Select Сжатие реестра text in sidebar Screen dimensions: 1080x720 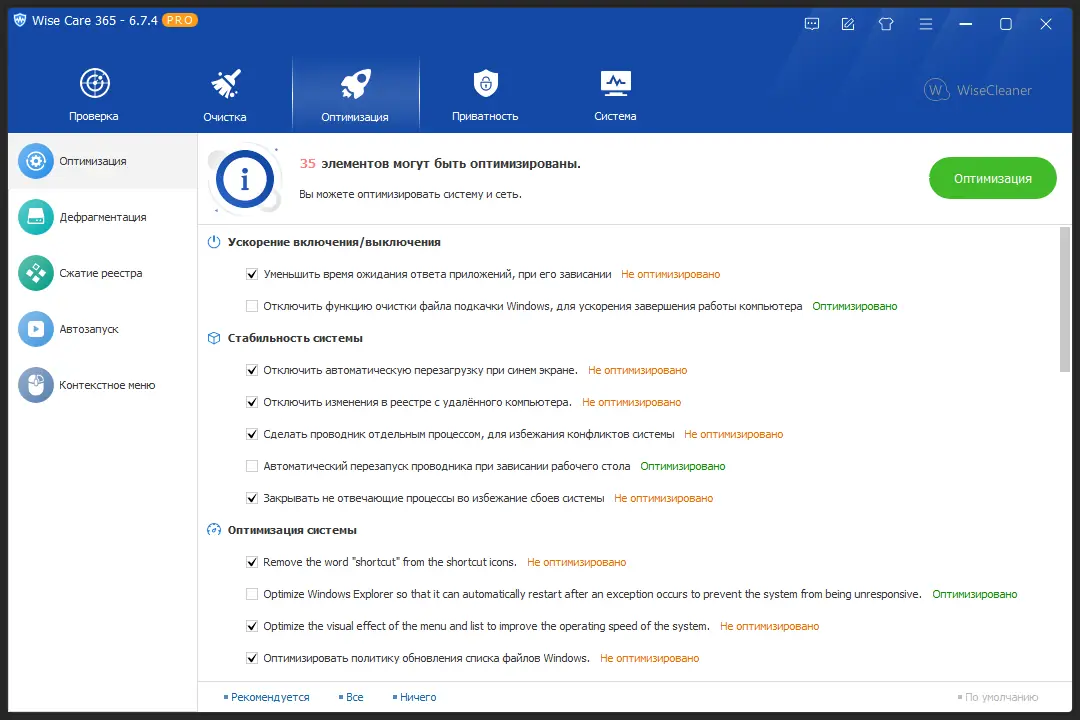coord(101,274)
